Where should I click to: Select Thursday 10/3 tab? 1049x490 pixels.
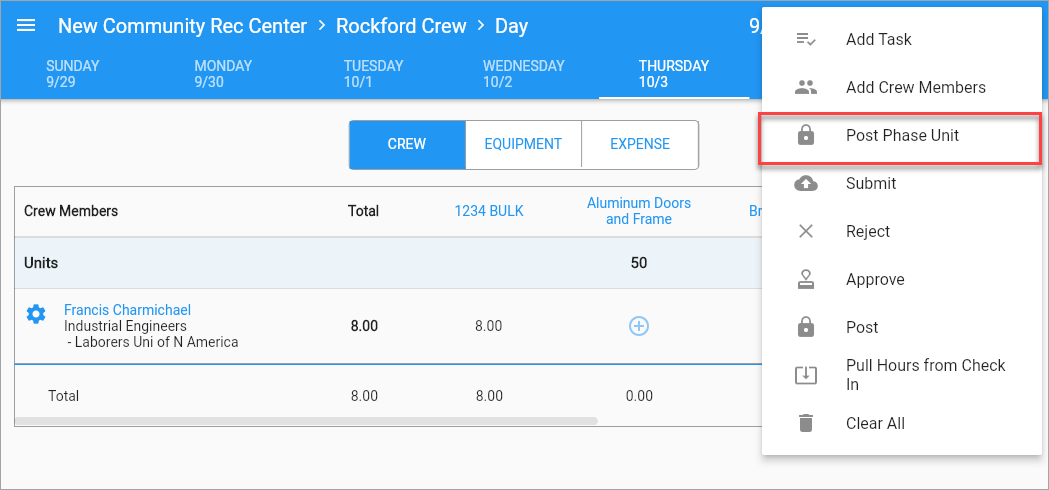tap(674, 74)
